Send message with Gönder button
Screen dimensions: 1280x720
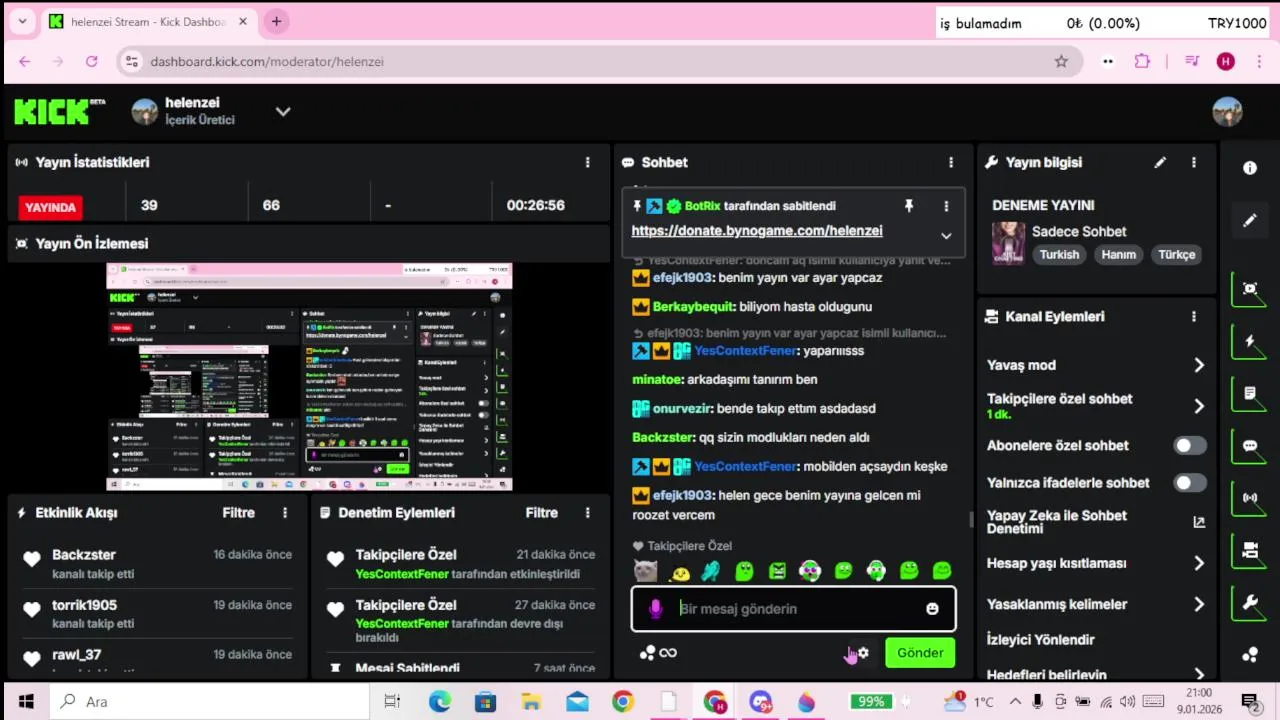[920, 653]
